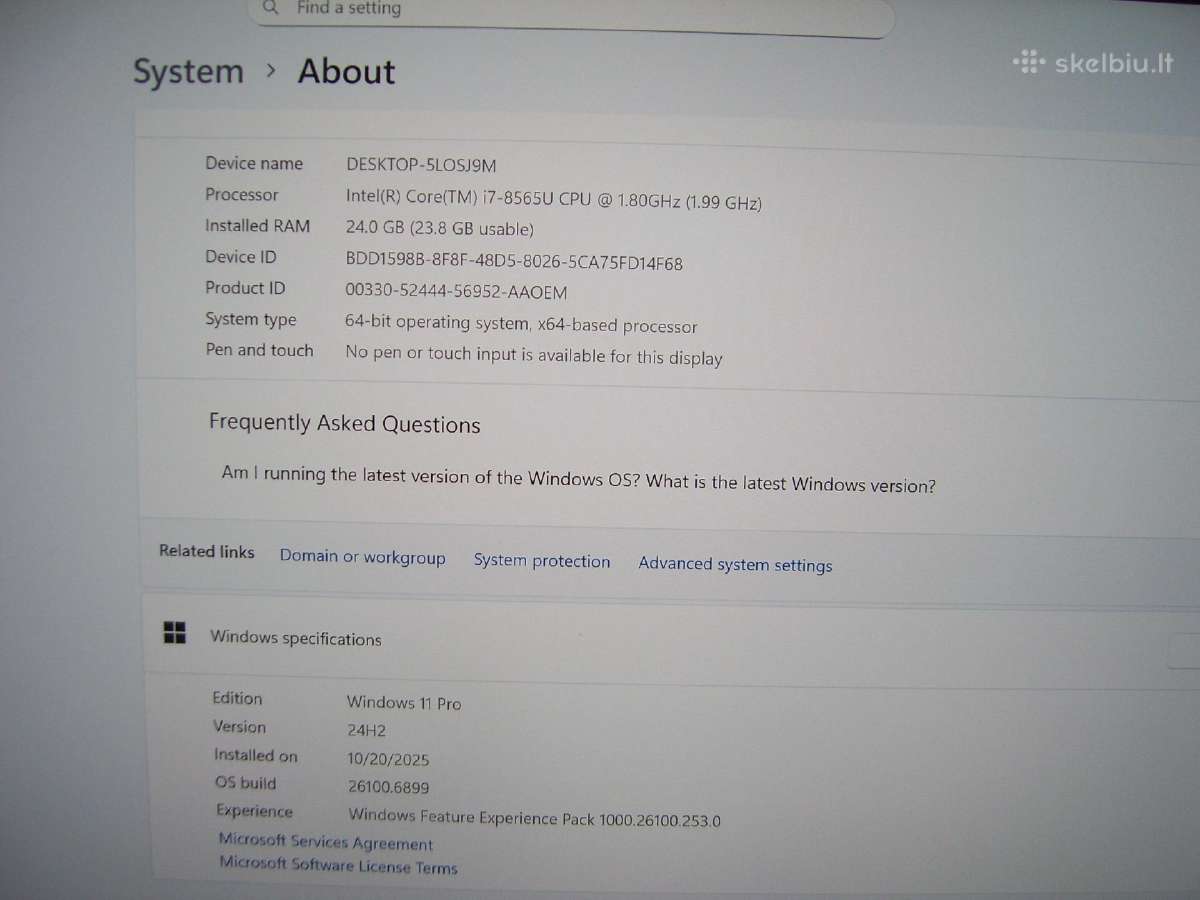Open Microsoft Software License Terms link
The width and height of the screenshot is (1200, 900).
[x=338, y=865]
